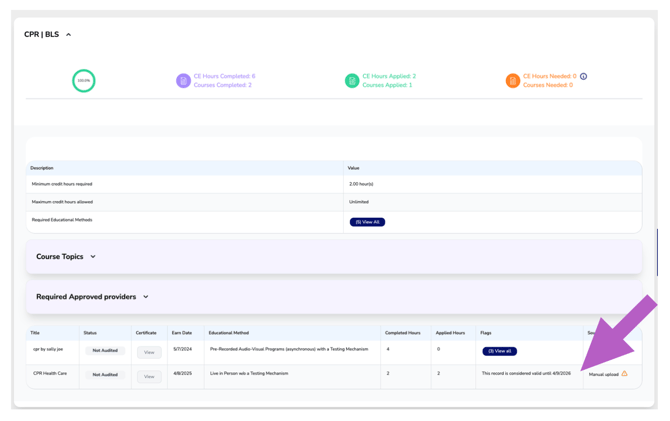Screen dimensions: 670x421
Task: Click the CPR Health Care course title
Action: click(x=49, y=373)
